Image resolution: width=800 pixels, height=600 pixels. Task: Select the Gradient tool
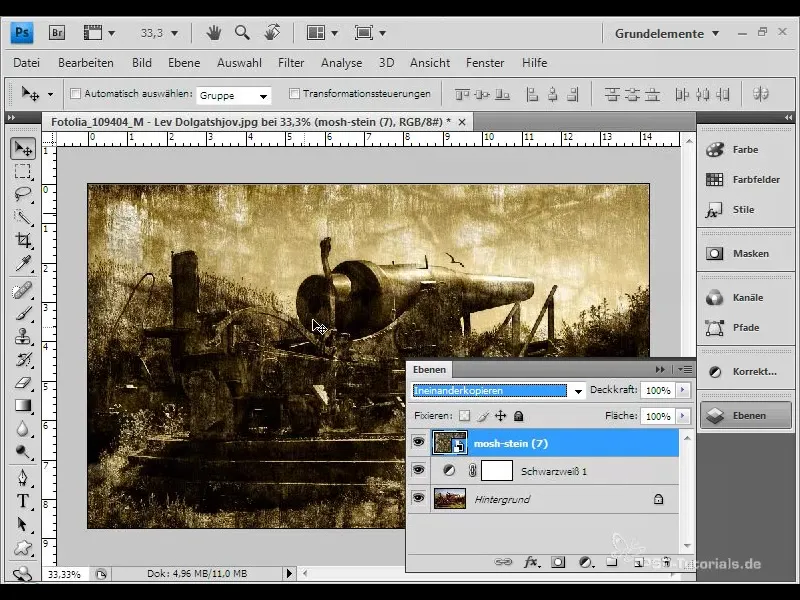[23, 405]
